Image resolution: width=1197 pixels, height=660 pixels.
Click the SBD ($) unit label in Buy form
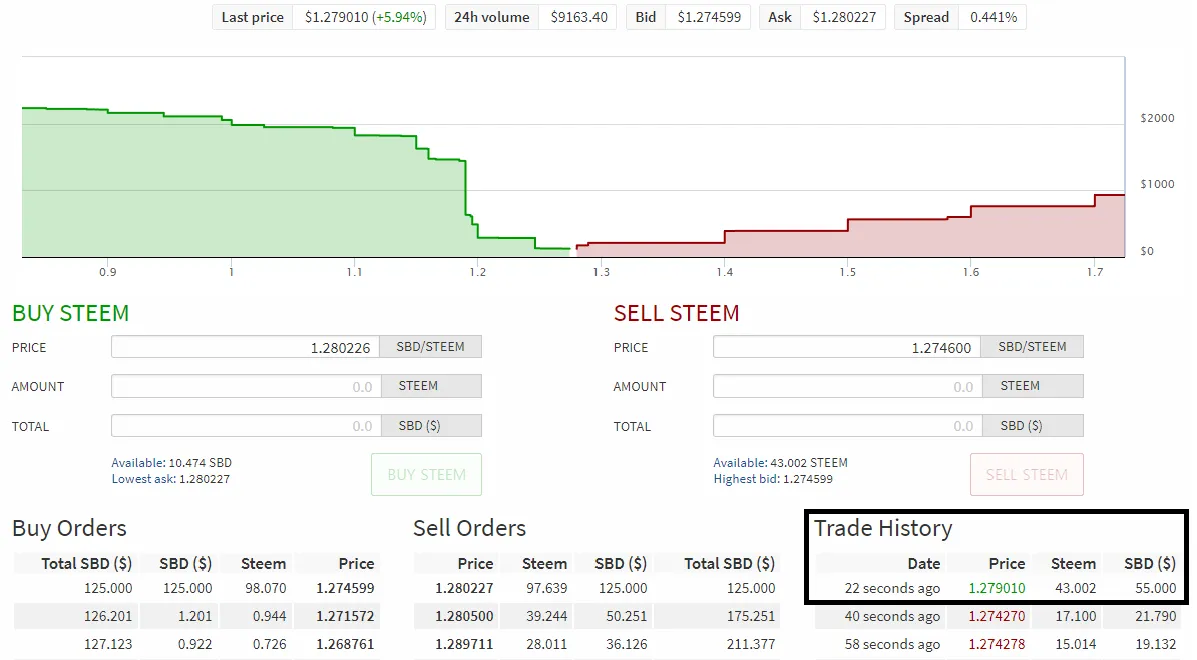(419, 426)
